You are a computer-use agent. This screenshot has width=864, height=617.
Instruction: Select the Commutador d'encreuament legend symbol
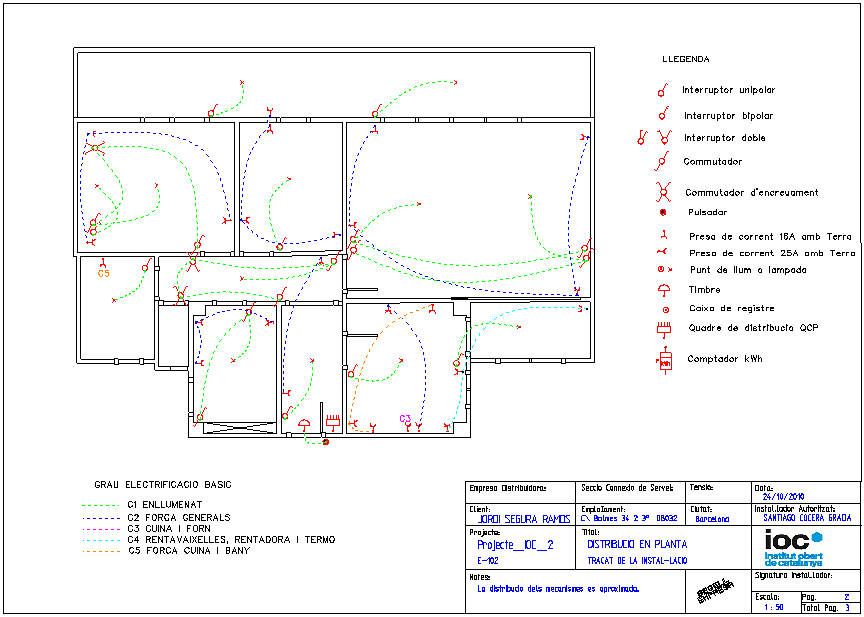[x=662, y=191]
